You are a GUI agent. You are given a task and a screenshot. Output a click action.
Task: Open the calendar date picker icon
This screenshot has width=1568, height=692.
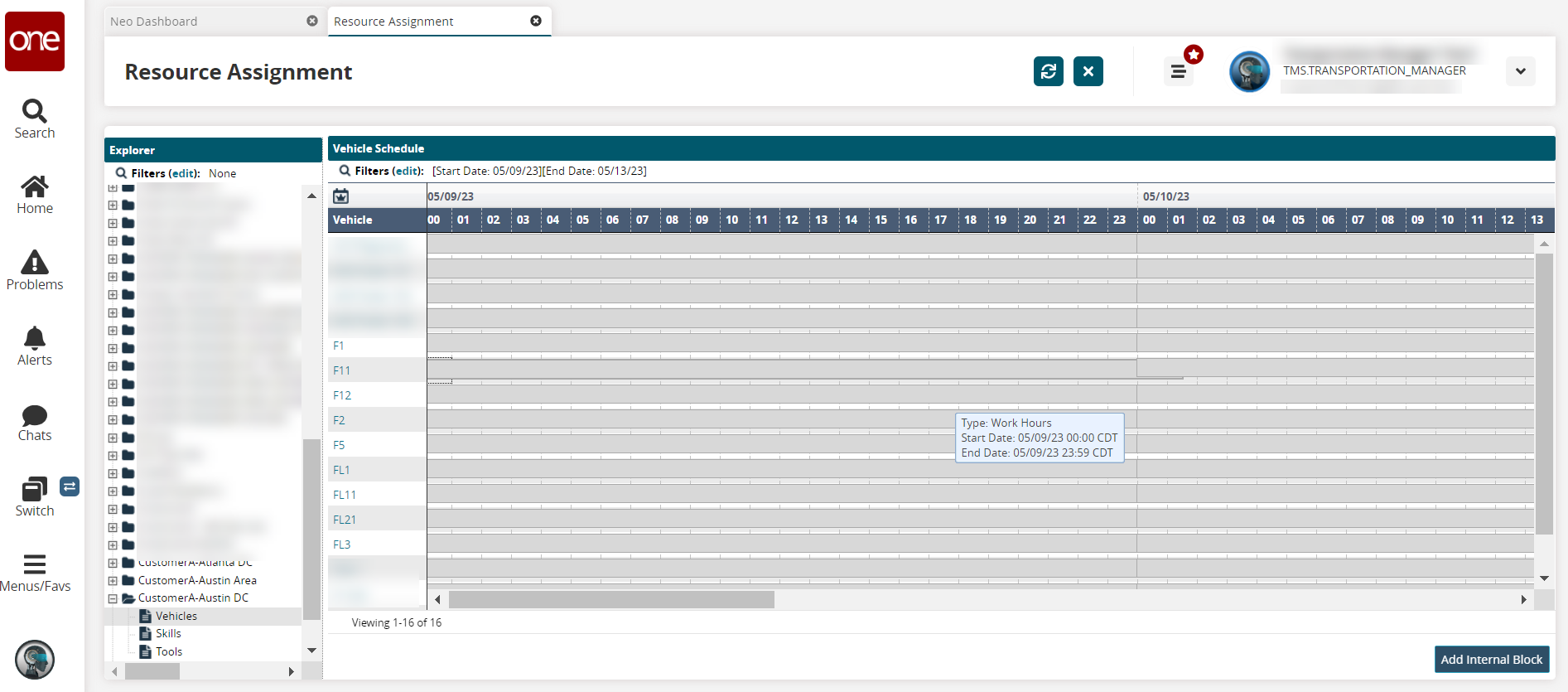340,196
